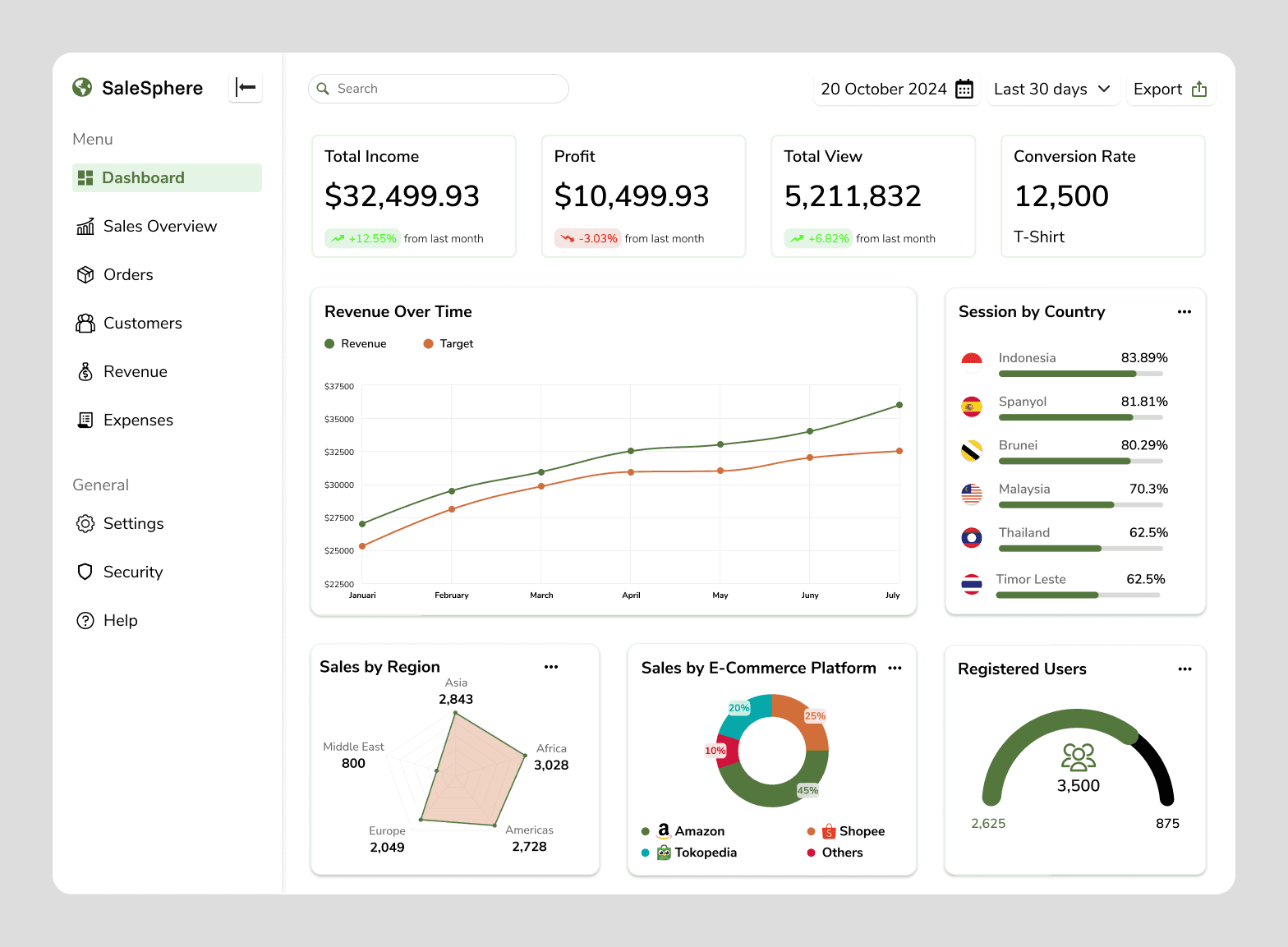Click the Search input field

coord(439,89)
